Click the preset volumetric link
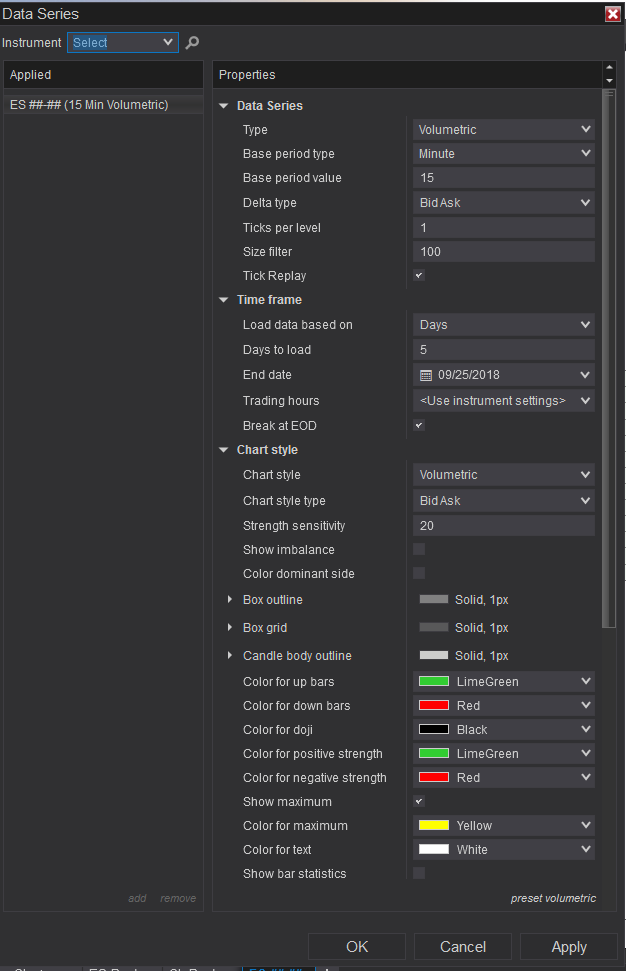The image size is (626, 971). (552, 898)
